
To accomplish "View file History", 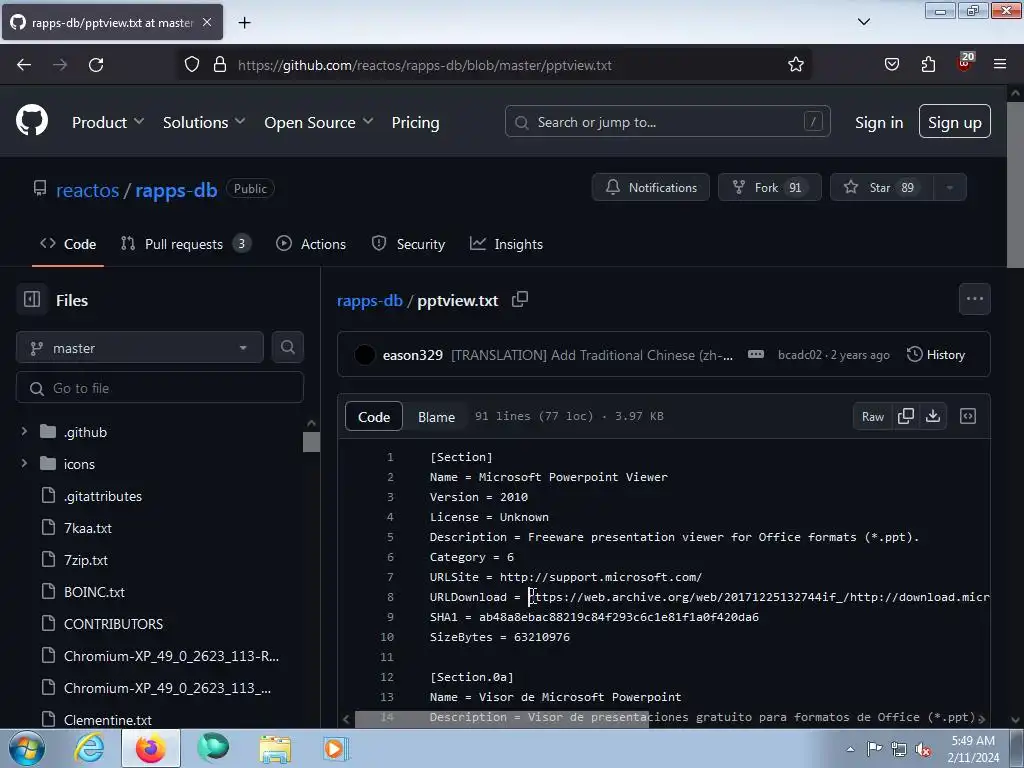I will pyautogui.click(x=935, y=355).
